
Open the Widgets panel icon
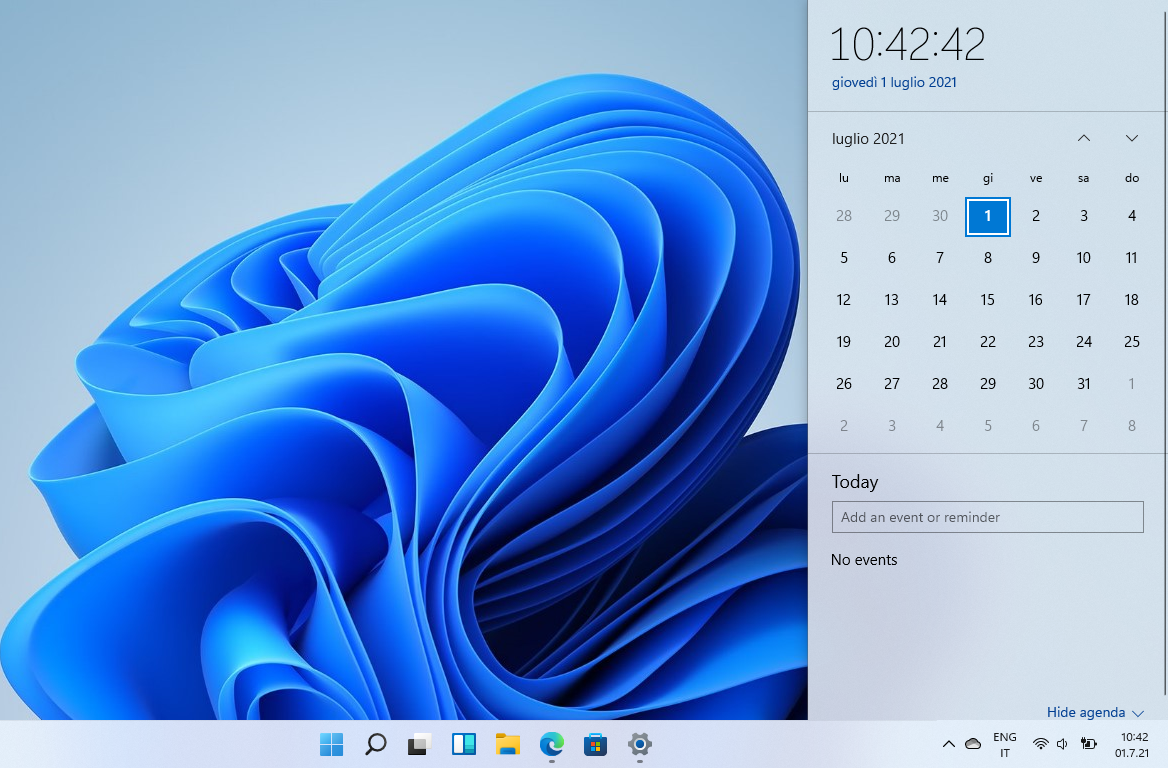[x=463, y=743]
